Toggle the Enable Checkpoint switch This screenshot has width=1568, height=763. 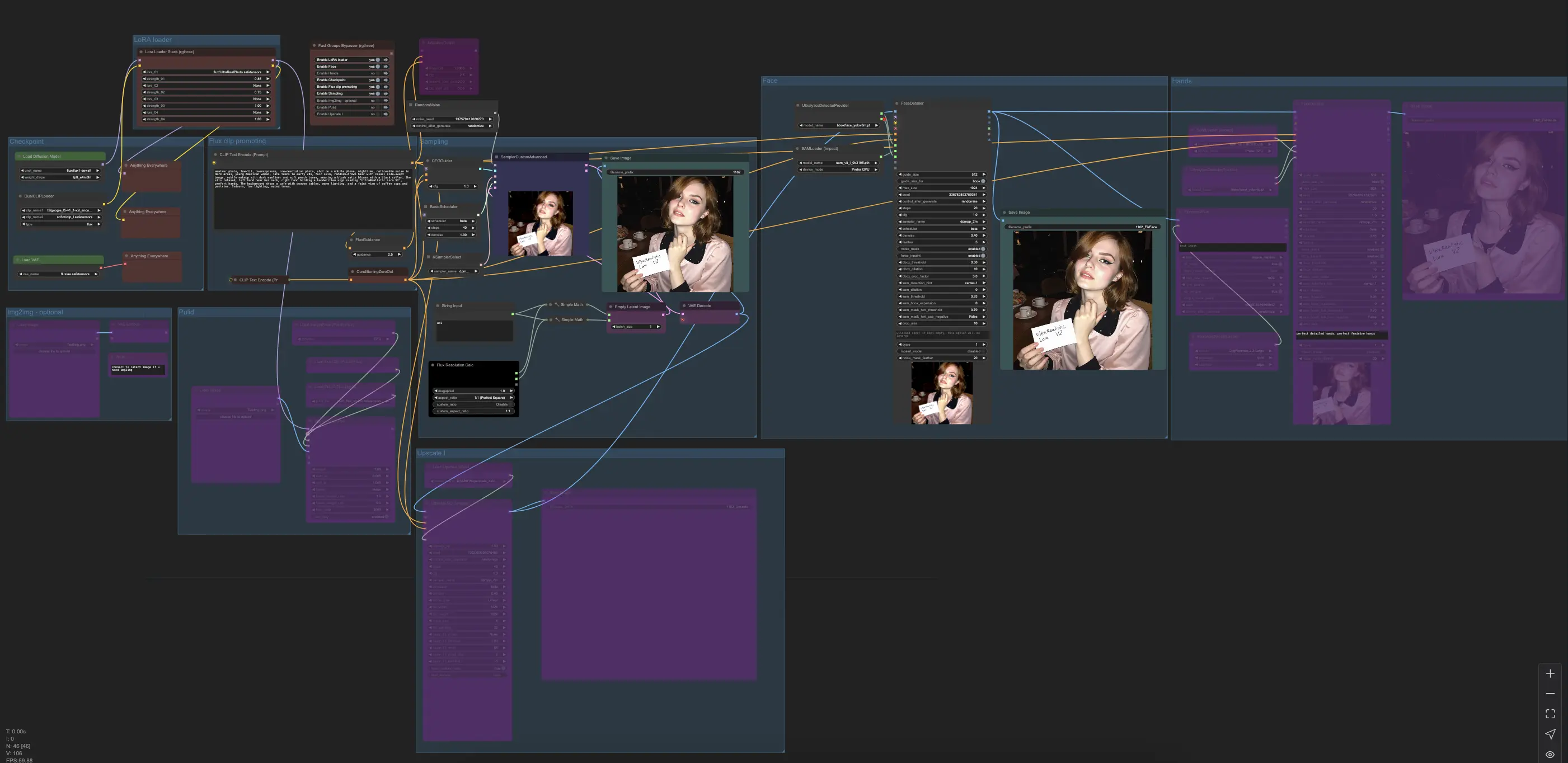(x=378, y=79)
